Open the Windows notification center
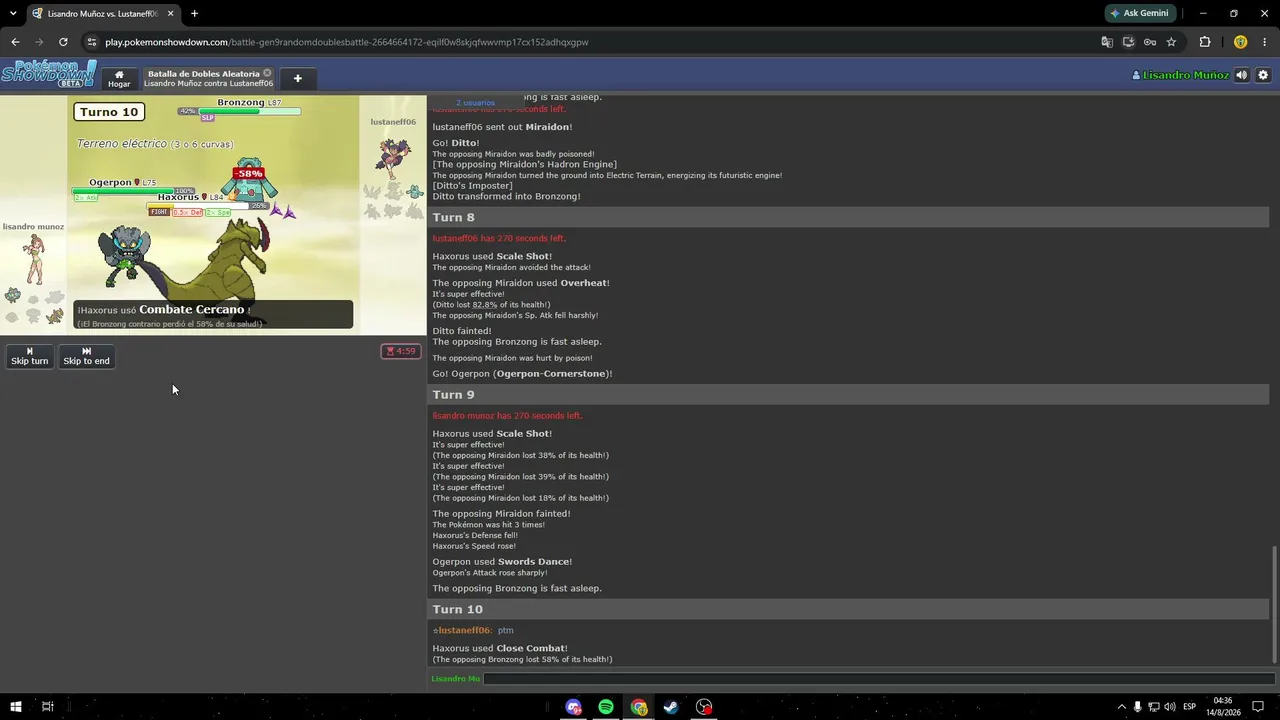1280x720 pixels. [x=1258, y=707]
